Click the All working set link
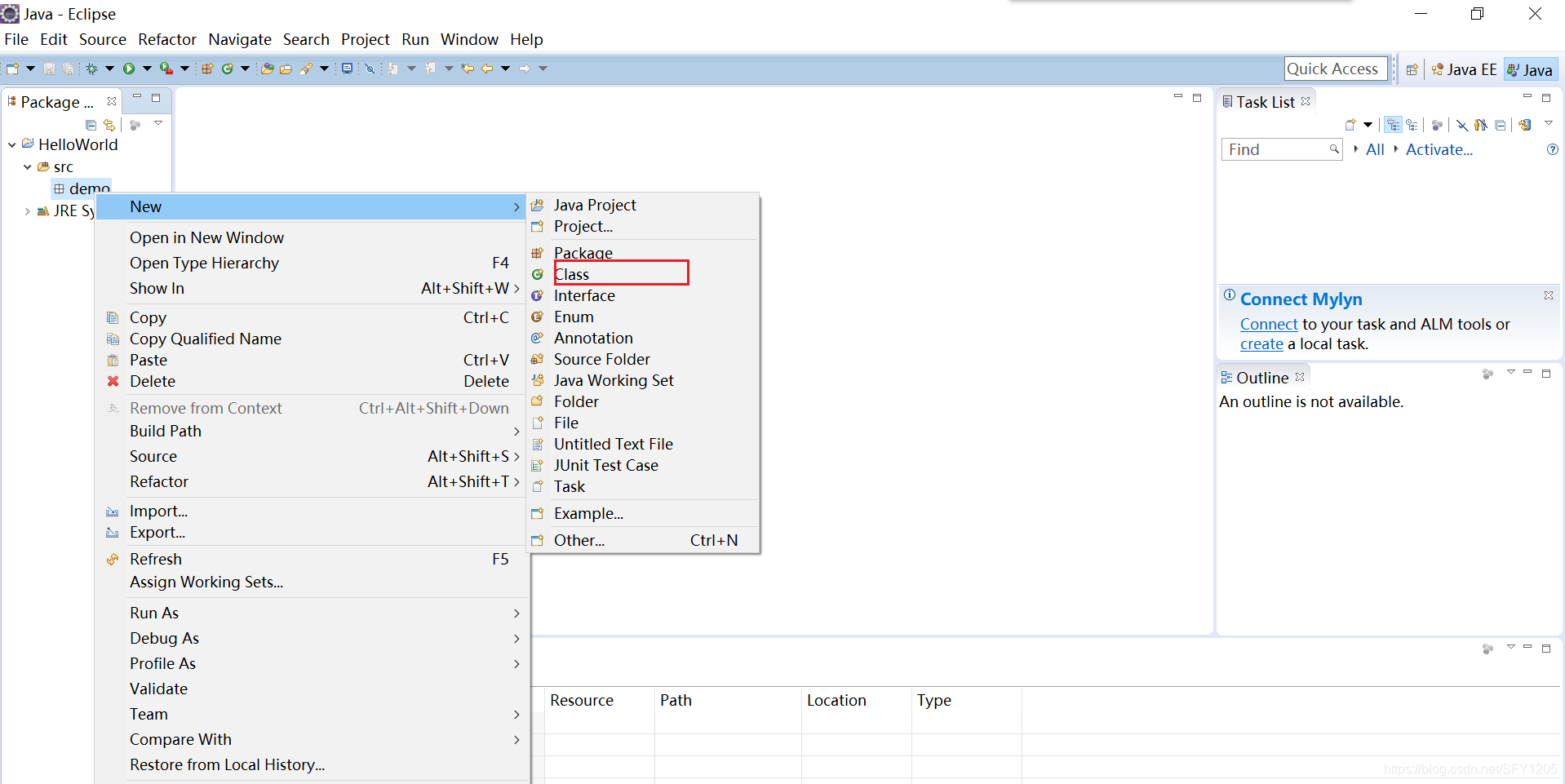1565x784 pixels. [x=1375, y=149]
